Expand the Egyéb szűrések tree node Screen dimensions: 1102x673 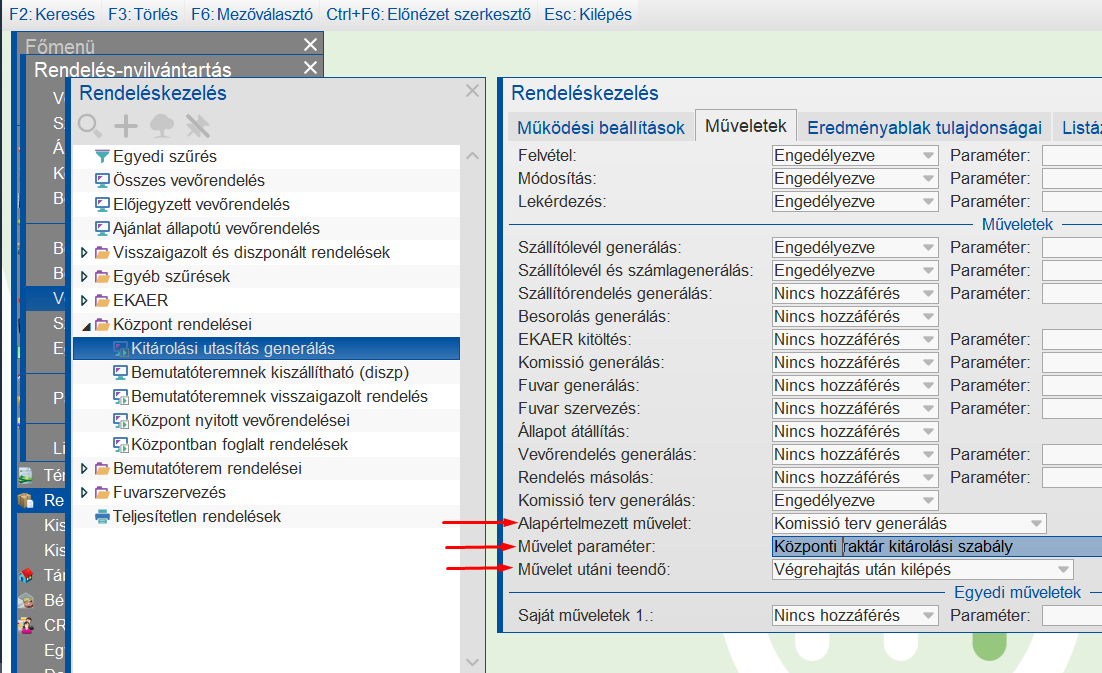click(x=84, y=276)
